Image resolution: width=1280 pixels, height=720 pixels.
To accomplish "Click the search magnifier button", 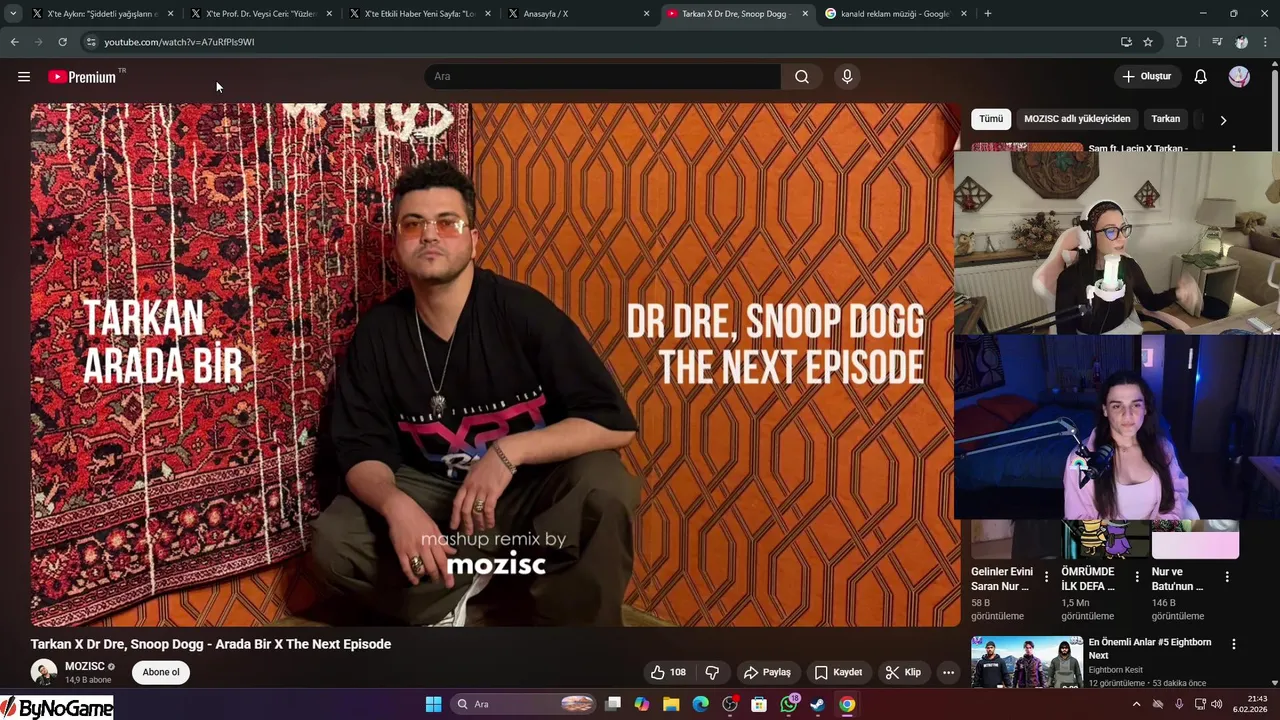I will pyautogui.click(x=802, y=77).
